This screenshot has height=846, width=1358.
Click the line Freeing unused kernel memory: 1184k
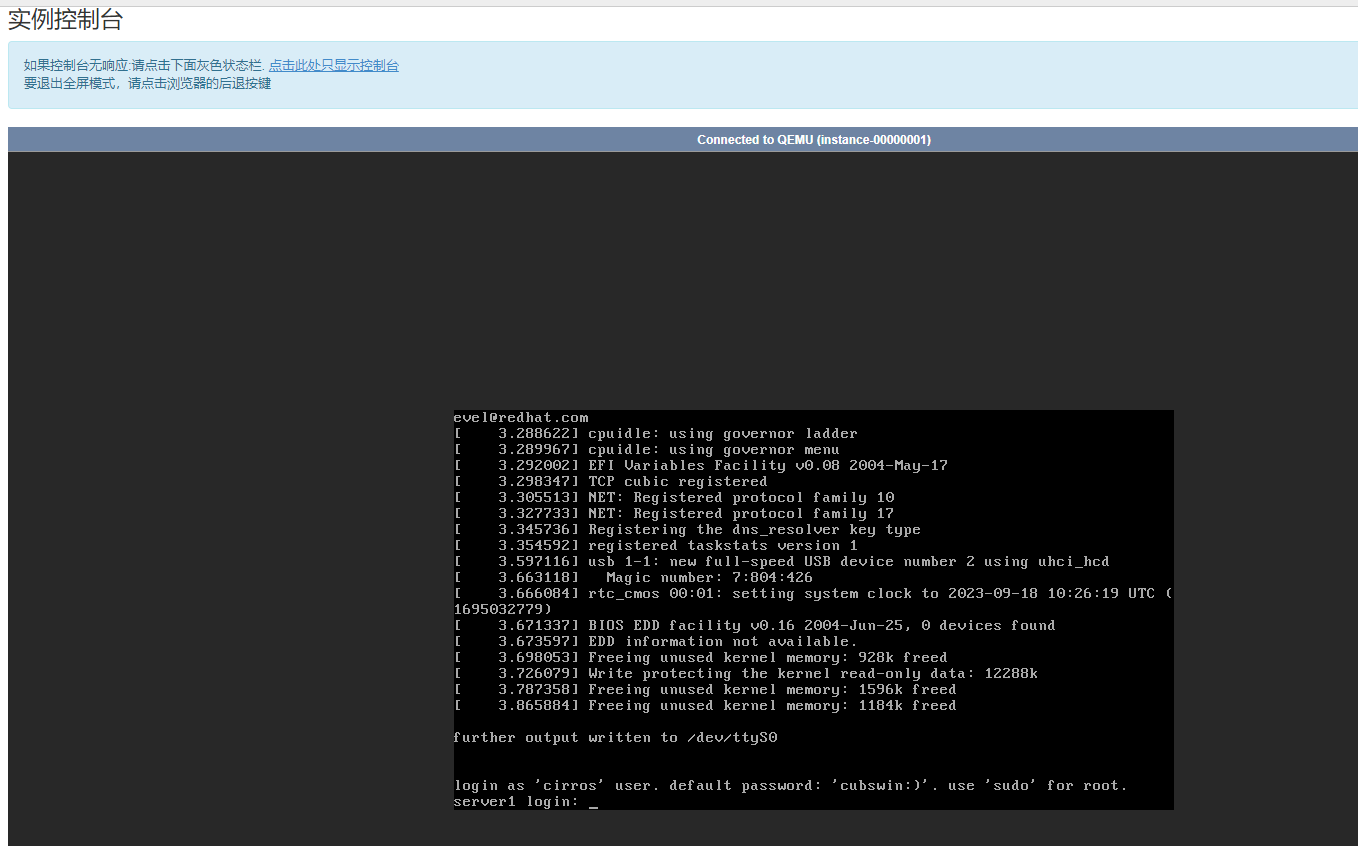tap(705, 706)
